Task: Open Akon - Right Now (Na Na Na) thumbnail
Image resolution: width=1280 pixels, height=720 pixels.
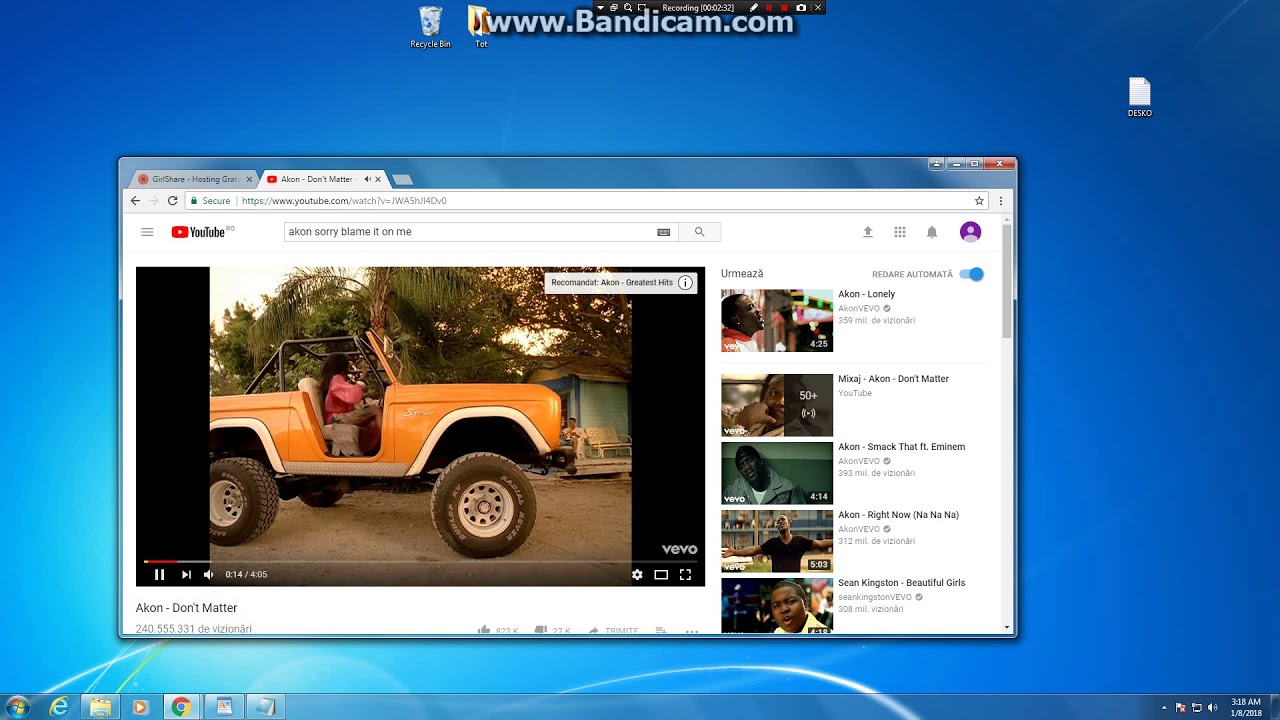Action: [x=777, y=541]
